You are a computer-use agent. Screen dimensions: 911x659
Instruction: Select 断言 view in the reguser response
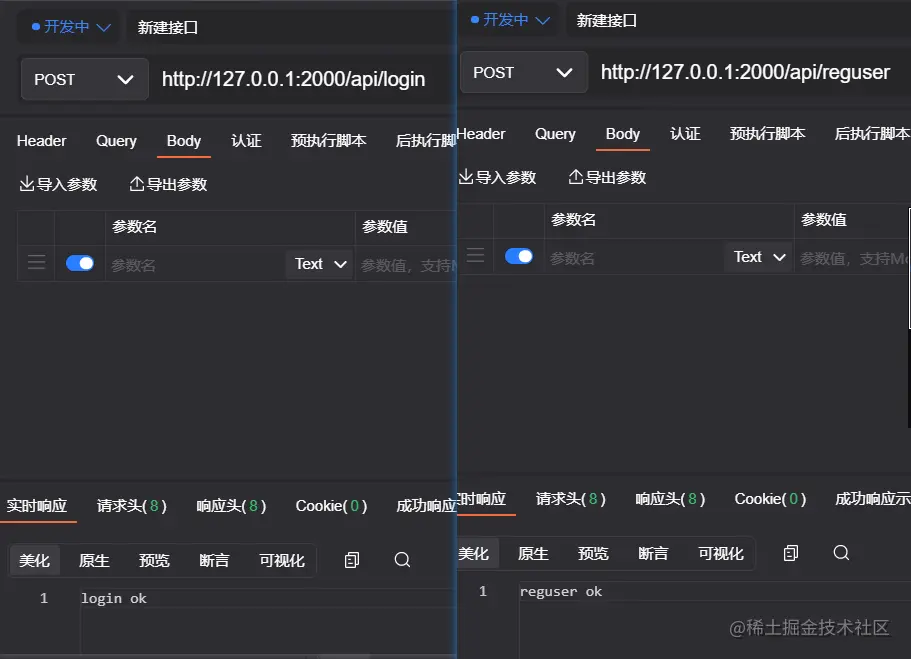(654, 553)
